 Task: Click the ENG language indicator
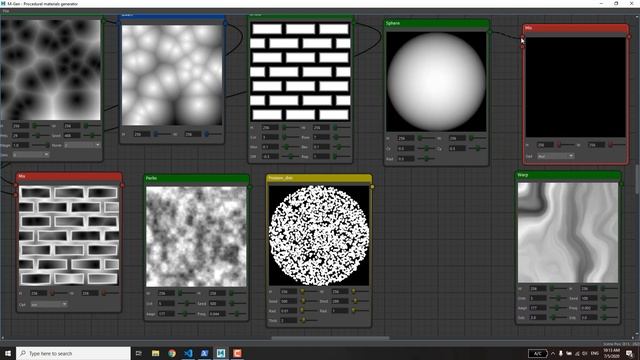click(x=595, y=353)
